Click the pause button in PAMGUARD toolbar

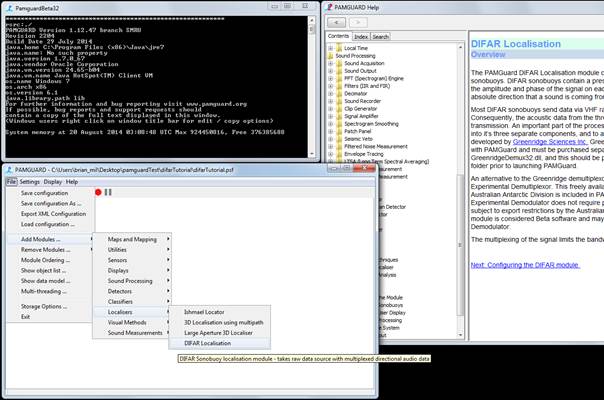pos(108,192)
